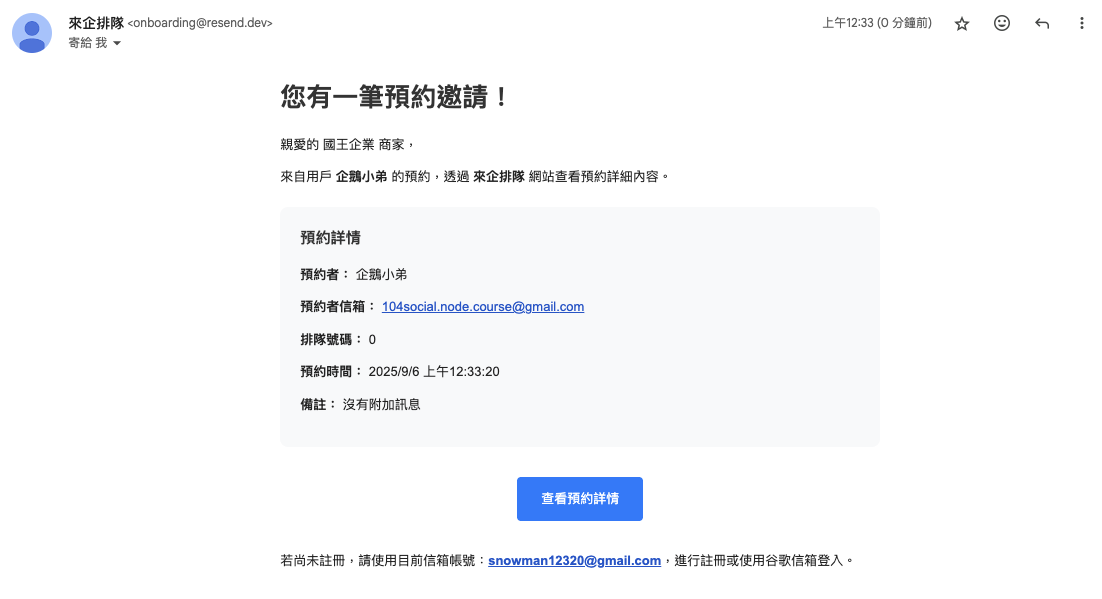This screenshot has height=599, width=1102.
Task: Open the snowman12320@gmail.com link
Action: pyautogui.click(x=574, y=561)
